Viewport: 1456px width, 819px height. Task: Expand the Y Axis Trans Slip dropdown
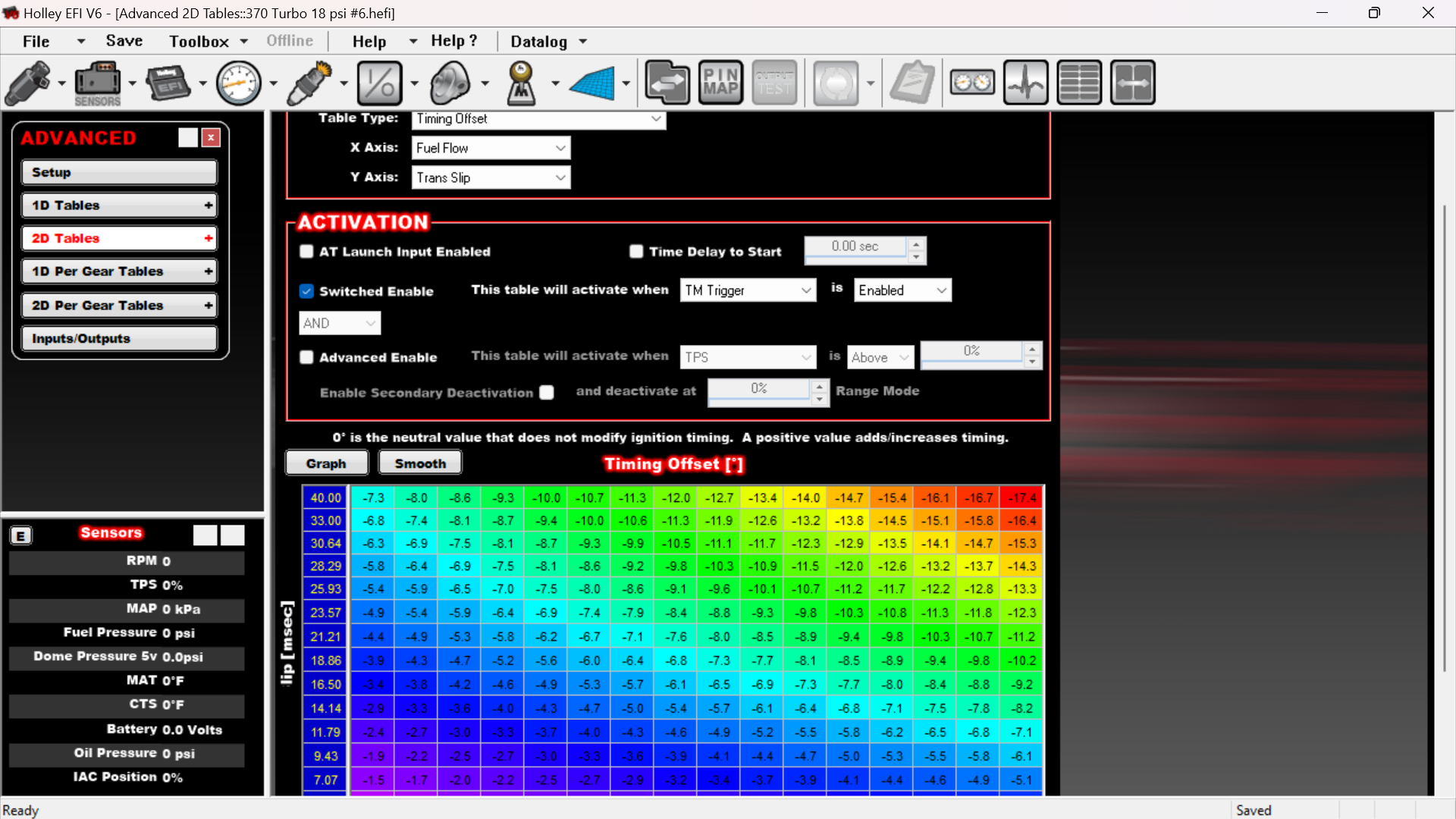point(491,177)
